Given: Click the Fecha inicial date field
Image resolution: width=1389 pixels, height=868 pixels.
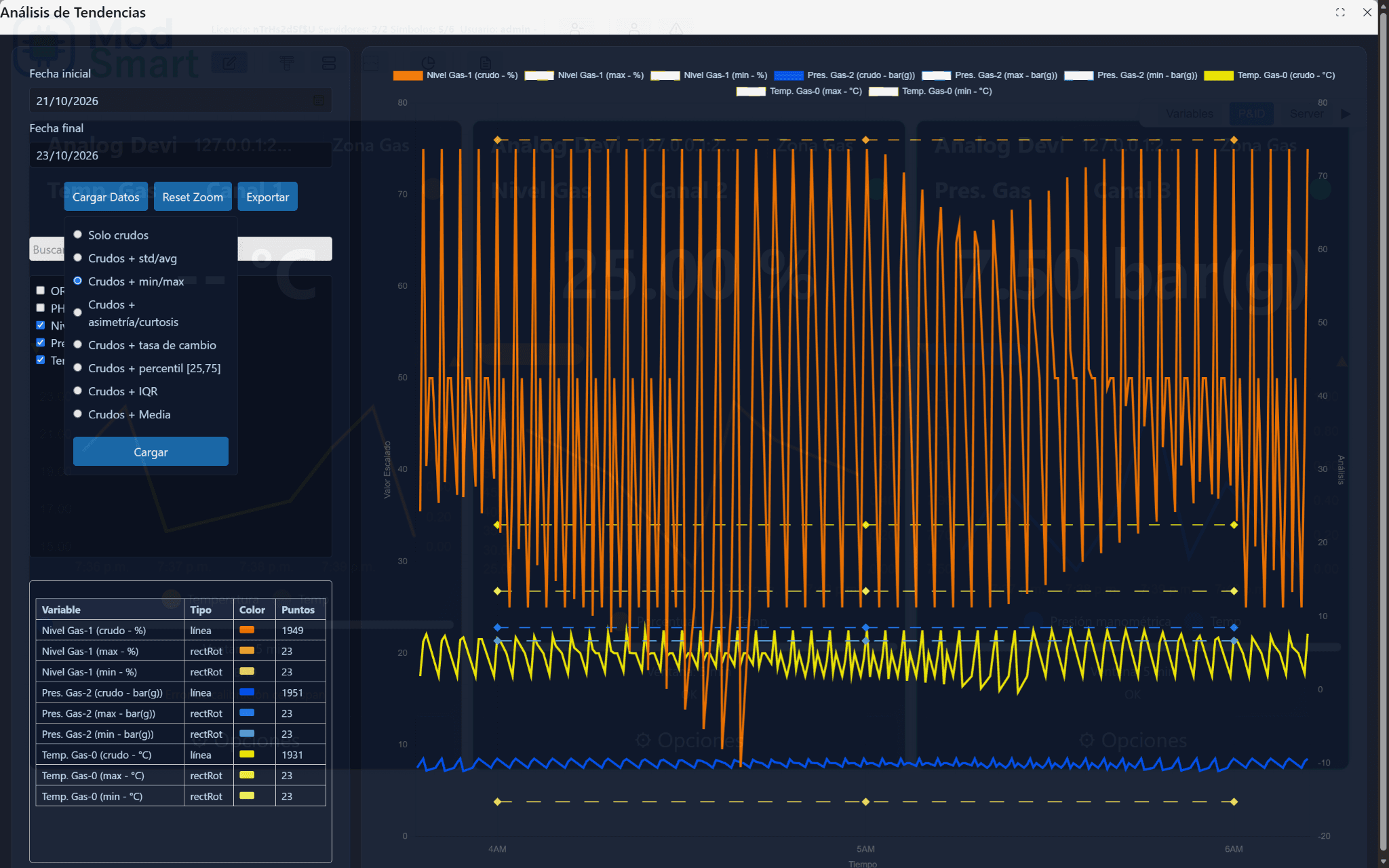Looking at the screenshot, I should tap(180, 101).
